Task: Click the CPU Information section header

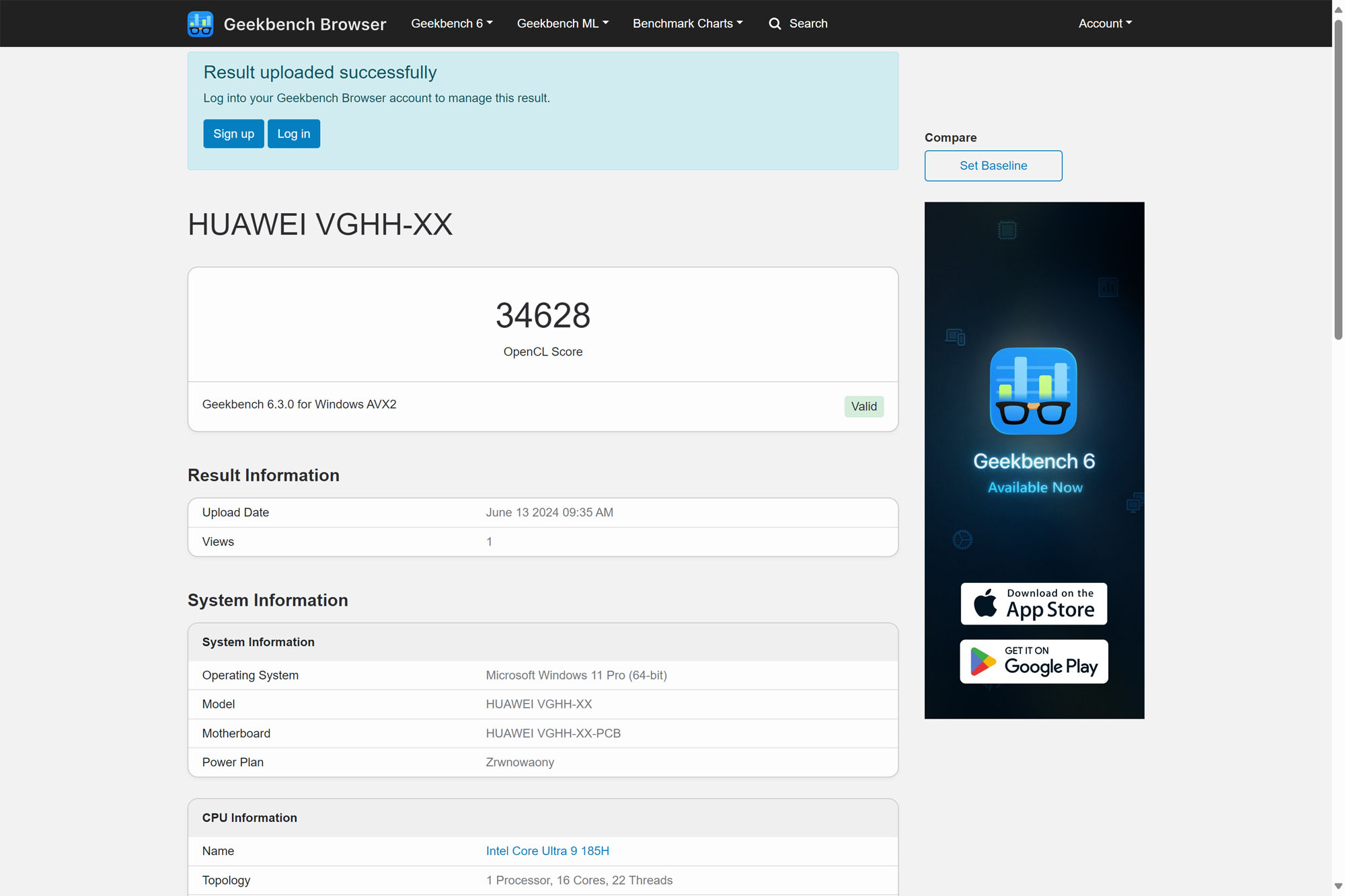Action: [543, 817]
